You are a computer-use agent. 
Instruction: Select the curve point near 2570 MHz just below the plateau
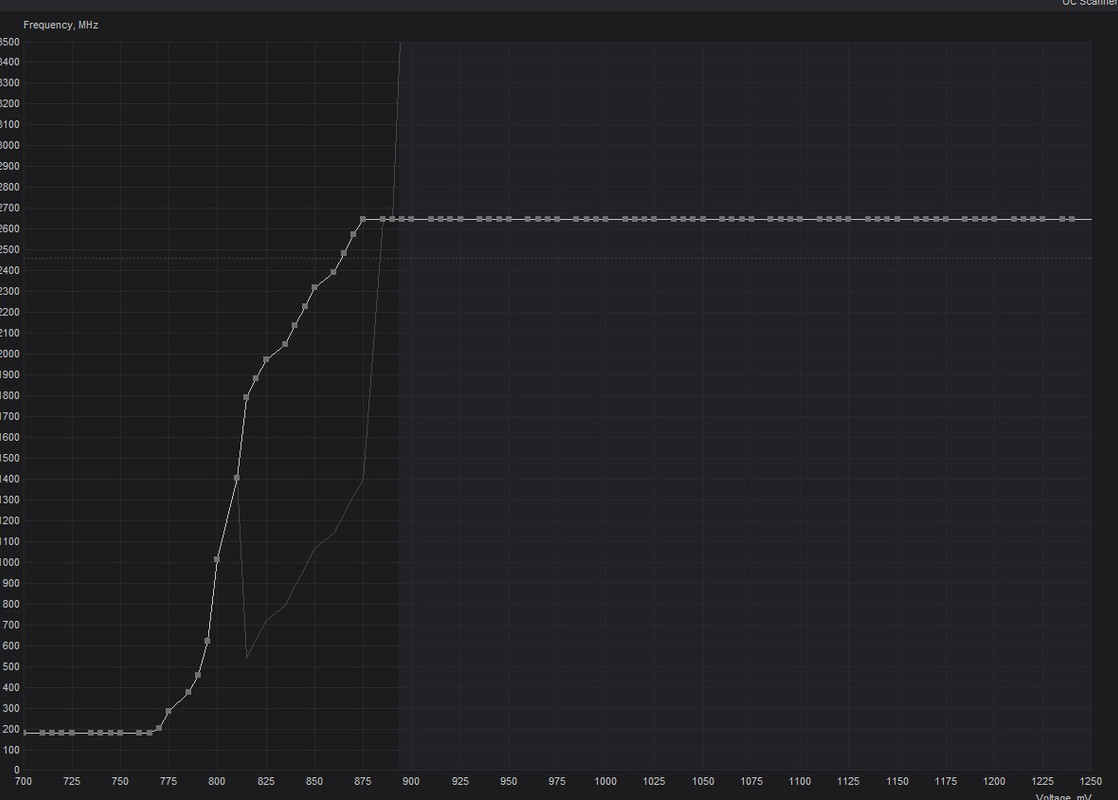pyautogui.click(x=353, y=234)
